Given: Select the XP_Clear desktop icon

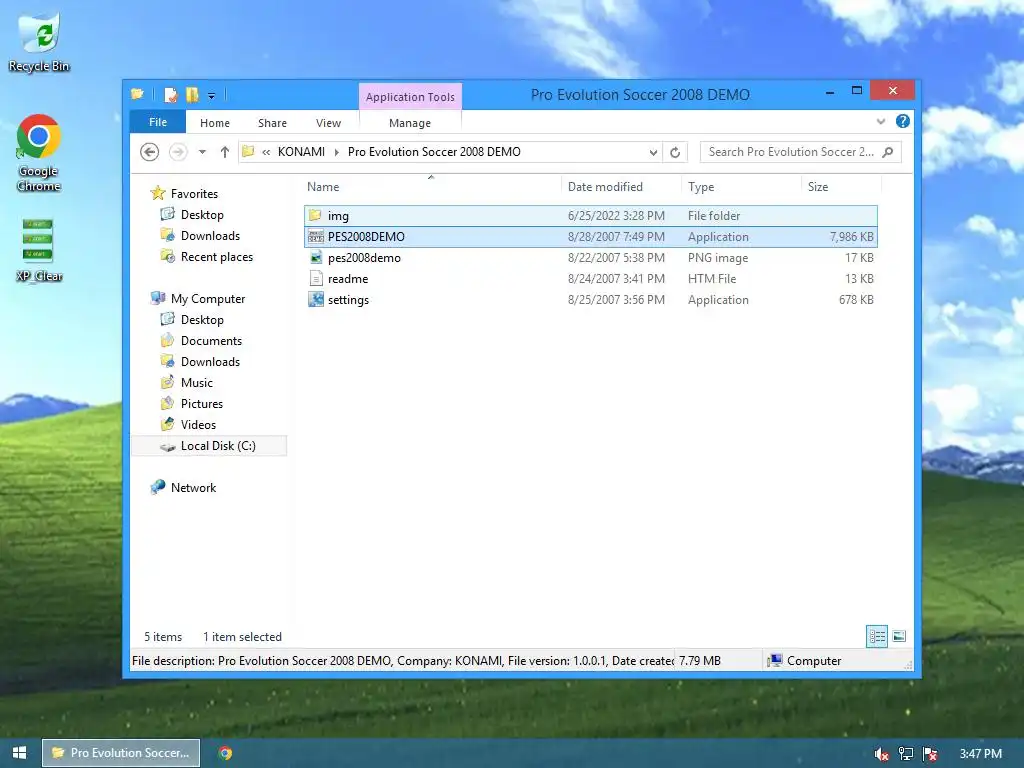Looking at the screenshot, I should (x=39, y=251).
